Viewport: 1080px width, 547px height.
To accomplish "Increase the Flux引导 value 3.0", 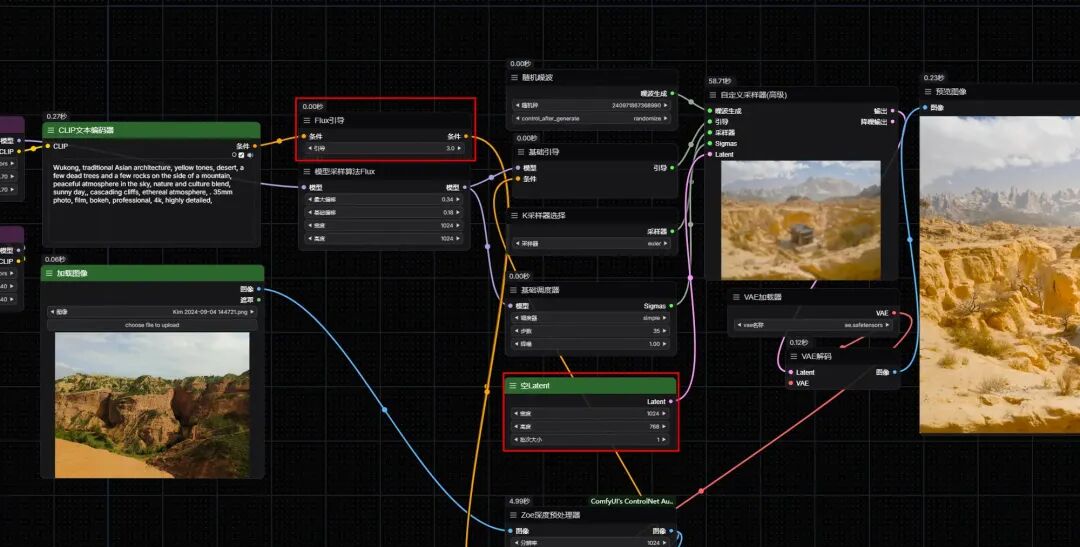I will (x=459, y=148).
